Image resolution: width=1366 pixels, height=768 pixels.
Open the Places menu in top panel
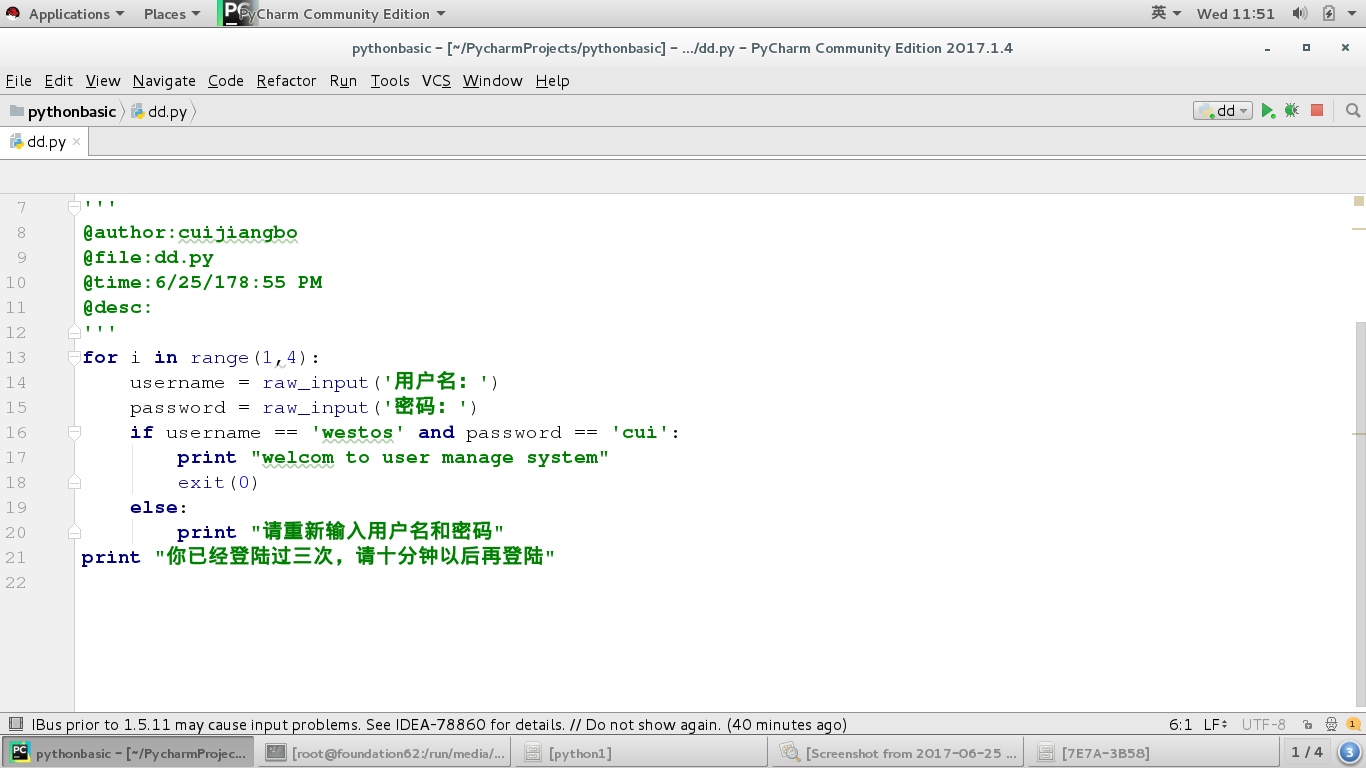point(172,14)
